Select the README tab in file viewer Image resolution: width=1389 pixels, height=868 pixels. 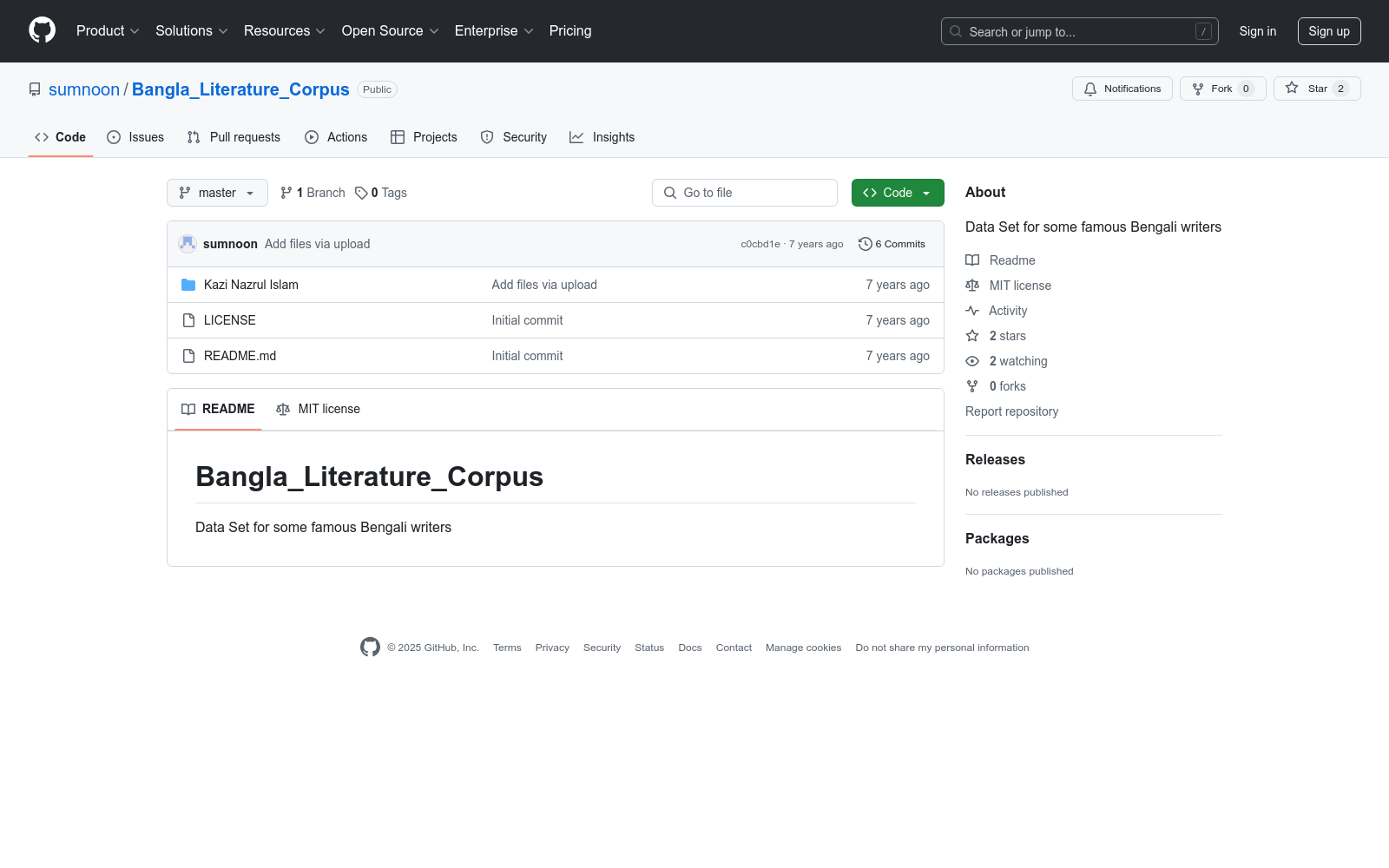pyautogui.click(x=218, y=409)
